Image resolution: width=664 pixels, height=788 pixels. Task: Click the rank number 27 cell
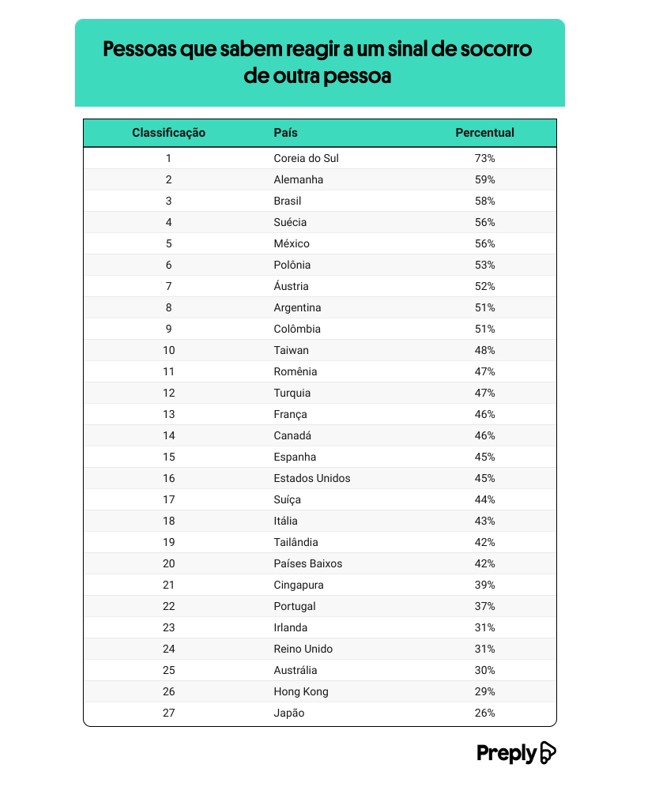tap(168, 713)
